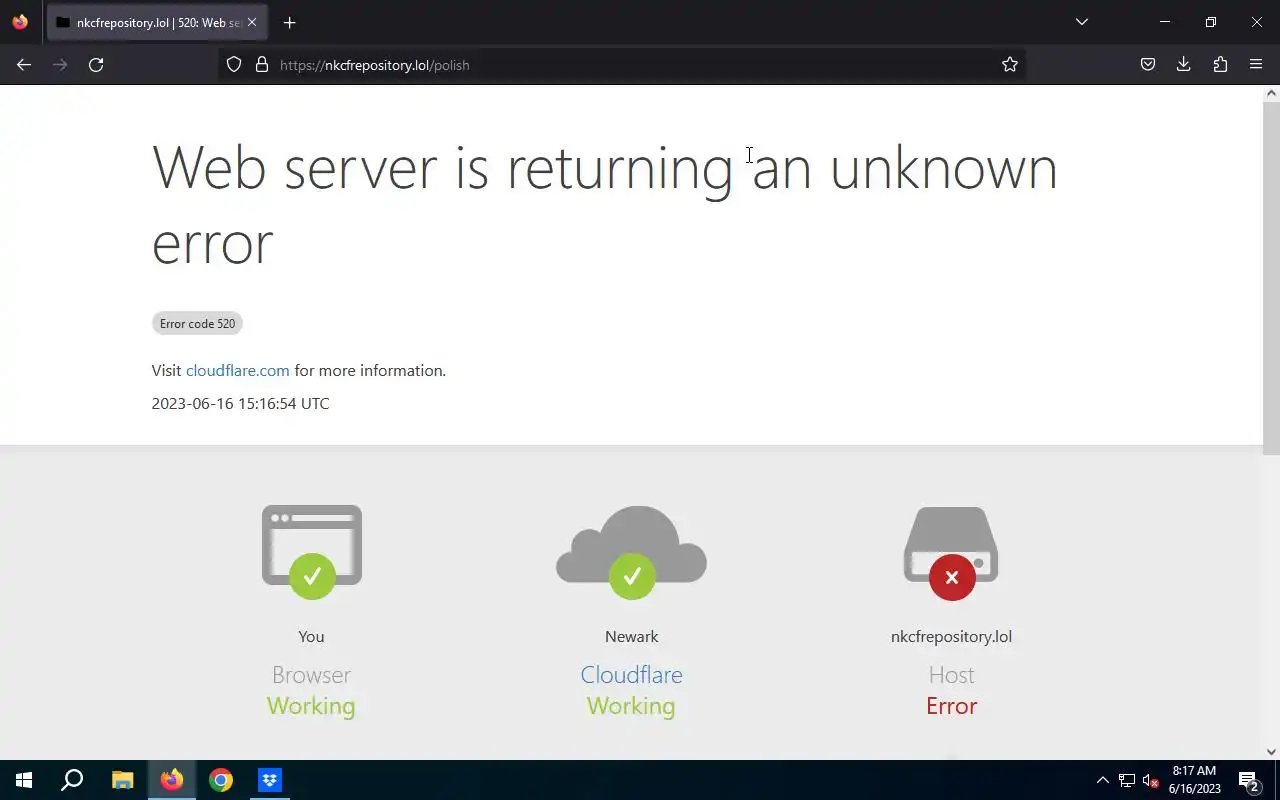Follow the cloudflare.com link
Image resolution: width=1280 pixels, height=800 pixels.
[238, 370]
